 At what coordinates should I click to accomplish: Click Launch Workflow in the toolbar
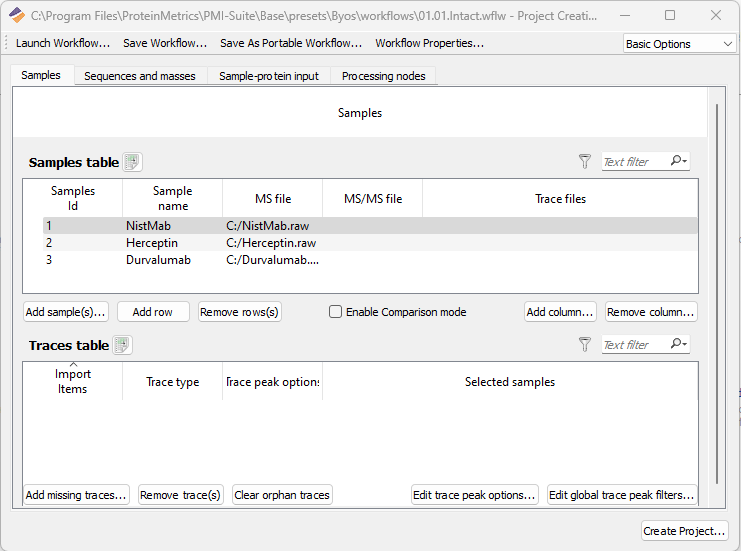[x=62, y=43]
